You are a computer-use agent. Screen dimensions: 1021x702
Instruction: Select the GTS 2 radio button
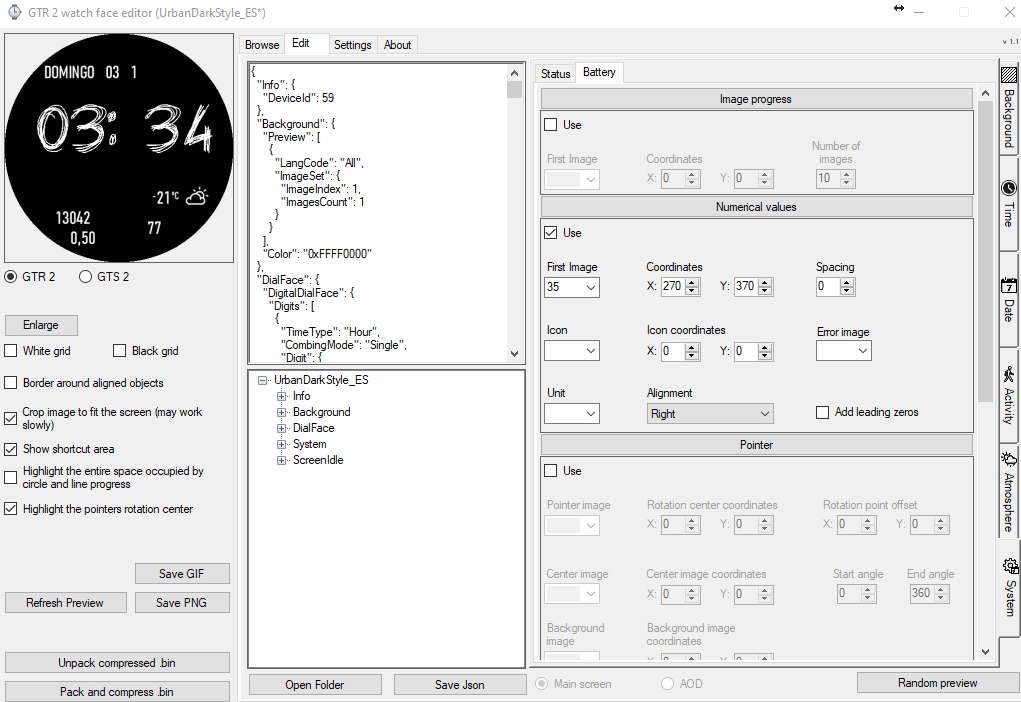coord(85,277)
